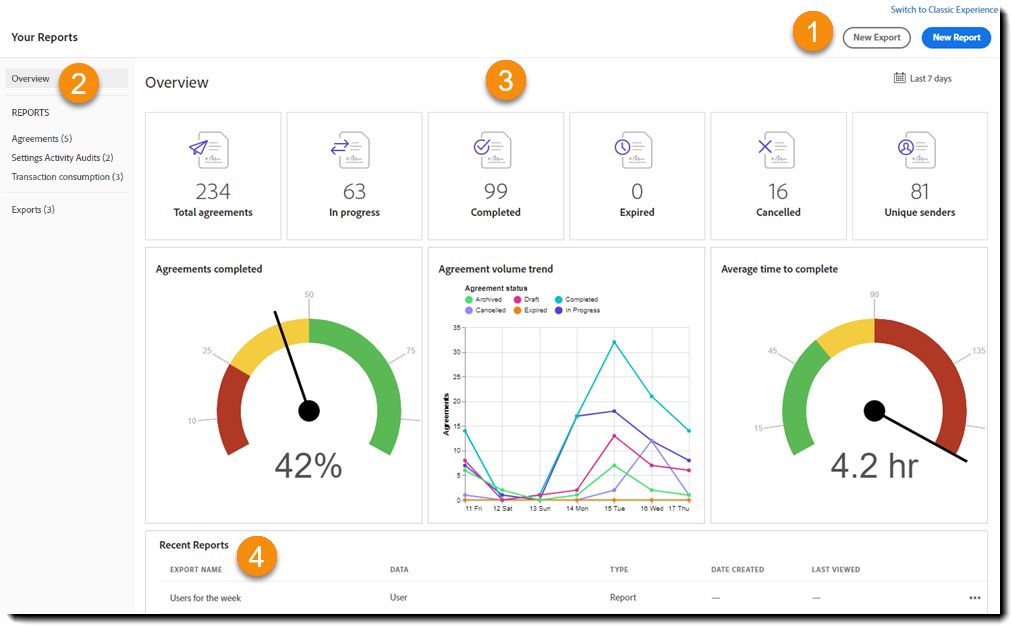The width and height of the screenshot is (1012, 626).
Task: Click the Unique senders person icon
Action: pyautogui.click(x=917, y=150)
